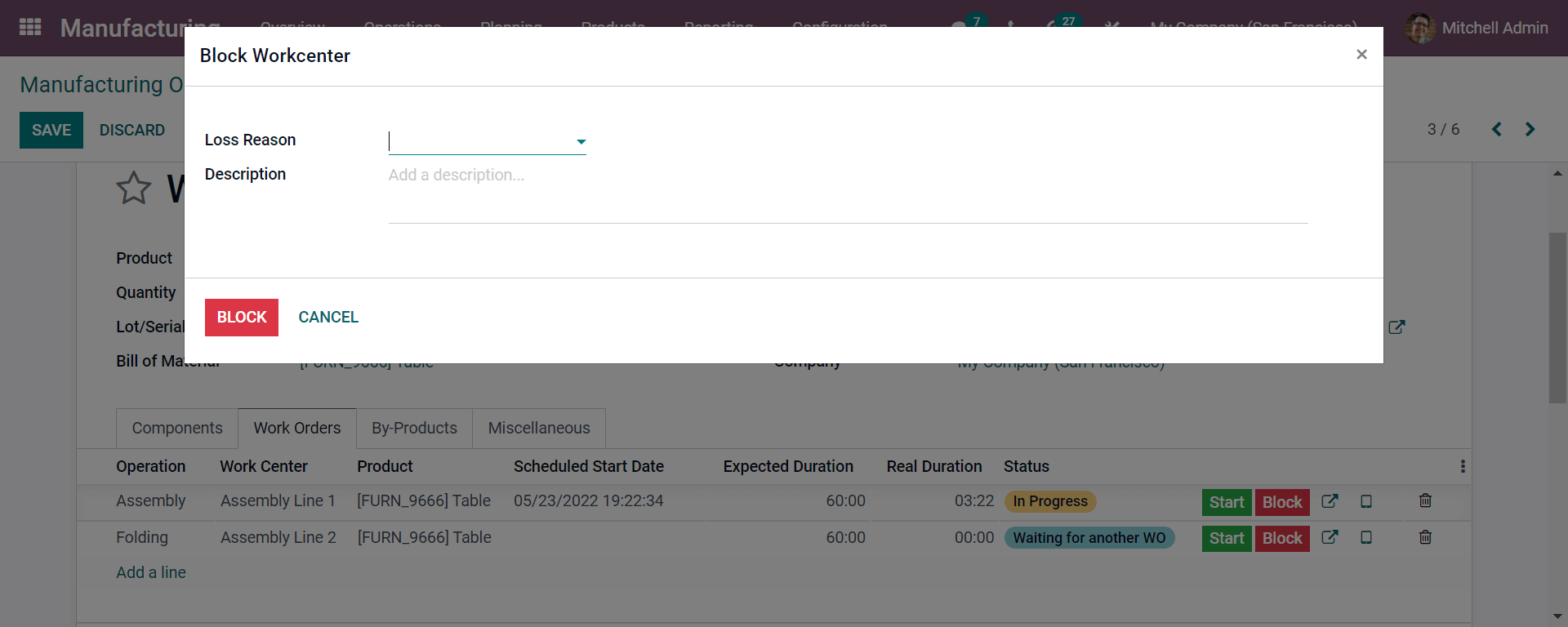Viewport: 1568px width, 627px height.
Task: Sort by Scheduled Start Date column
Action: pyautogui.click(x=589, y=466)
